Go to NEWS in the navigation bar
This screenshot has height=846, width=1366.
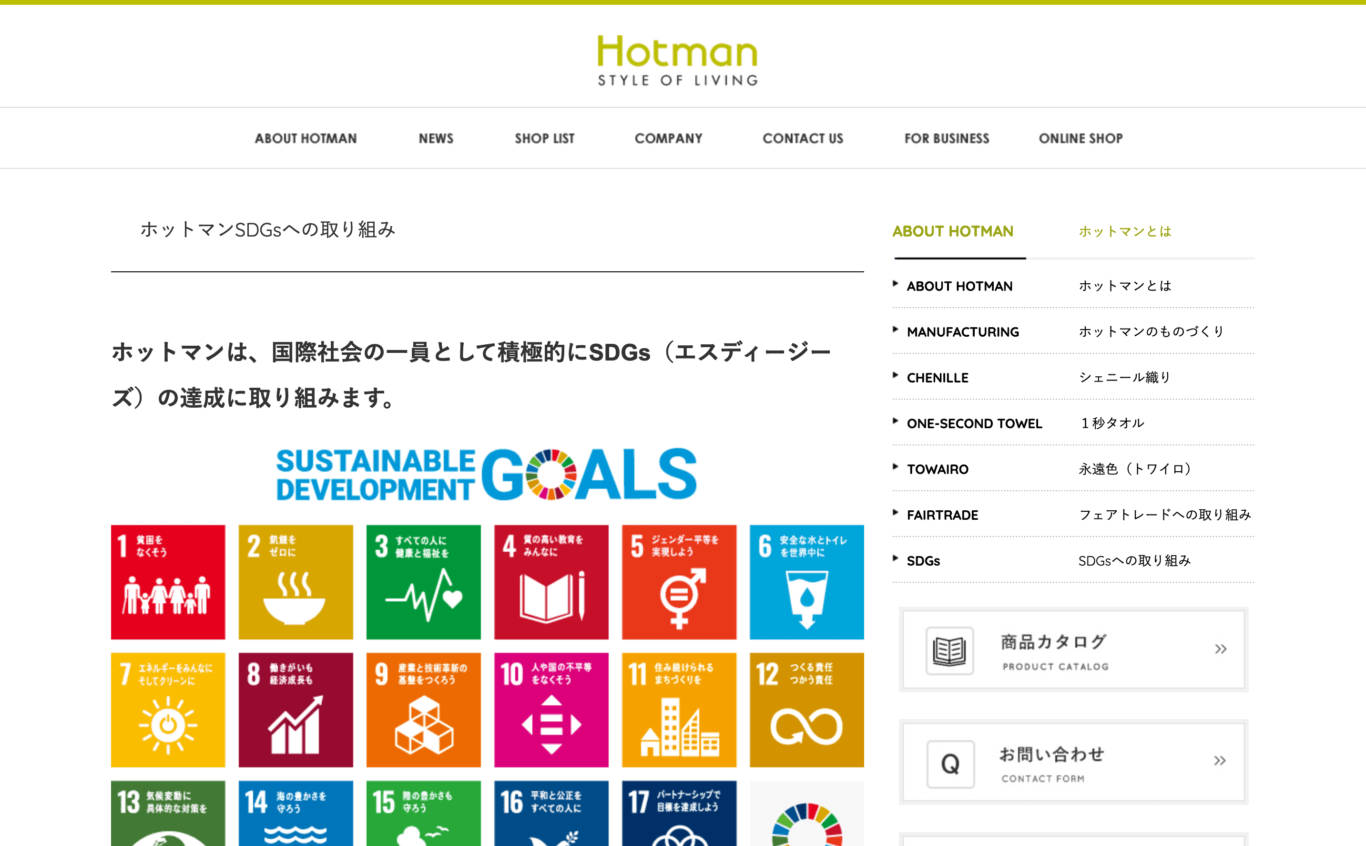(x=436, y=139)
